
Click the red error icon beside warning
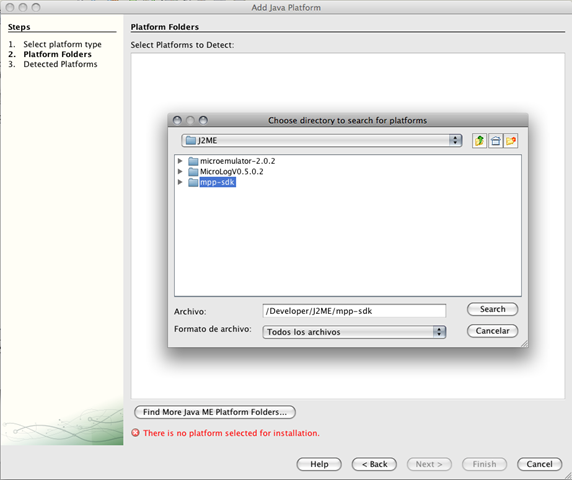click(135, 433)
